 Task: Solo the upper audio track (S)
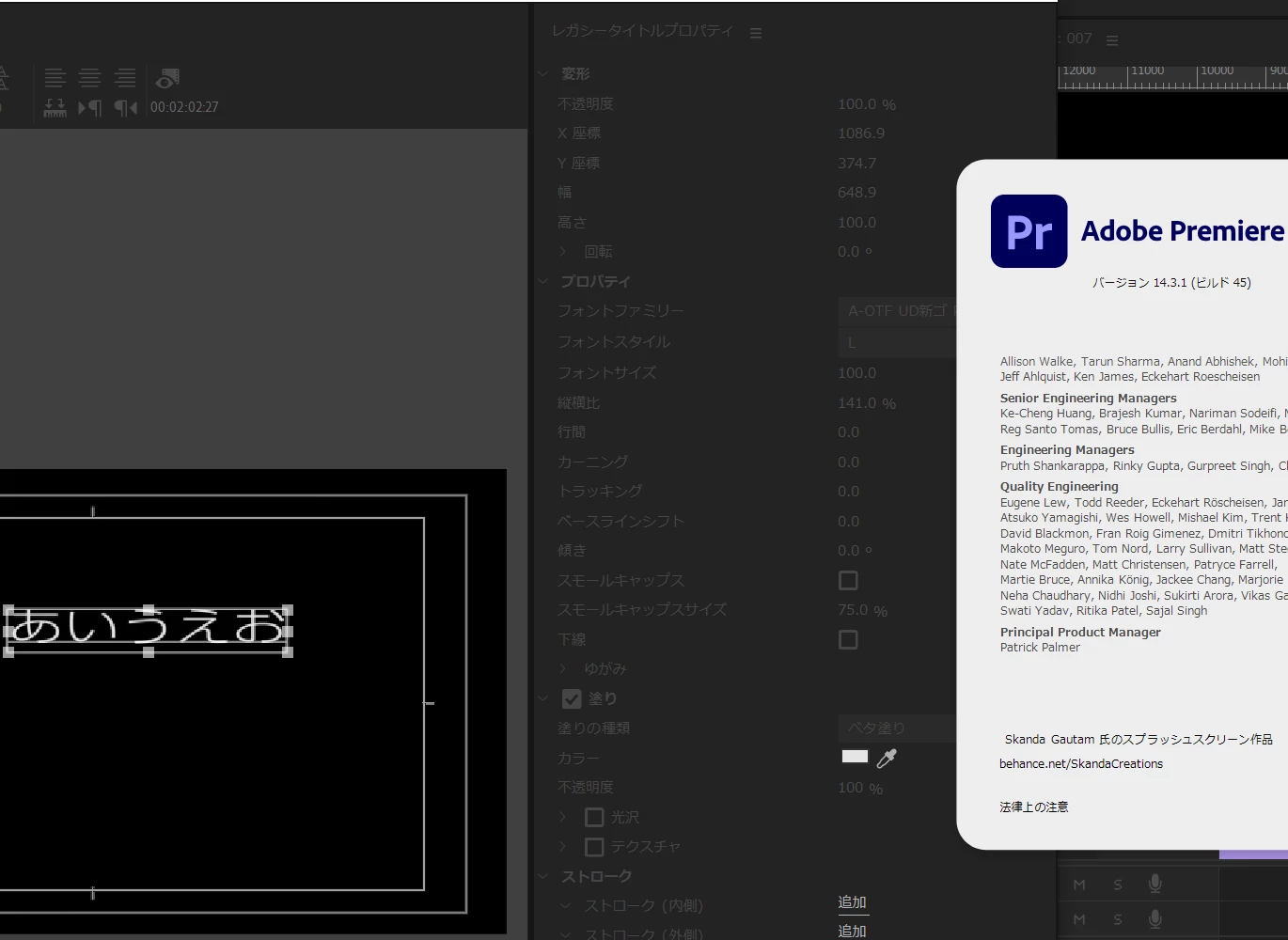tap(1118, 885)
